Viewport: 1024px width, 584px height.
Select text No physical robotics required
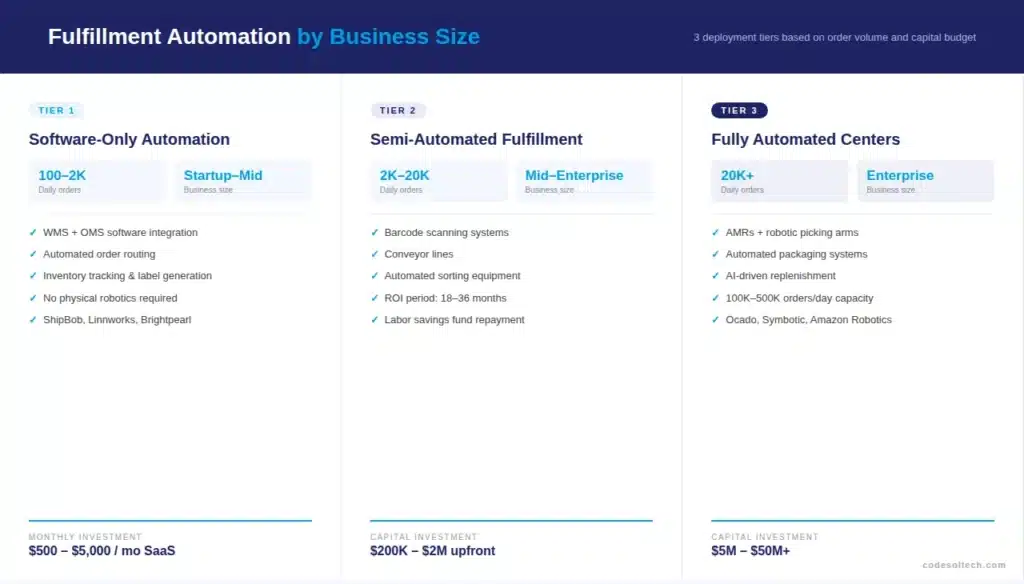(x=110, y=298)
